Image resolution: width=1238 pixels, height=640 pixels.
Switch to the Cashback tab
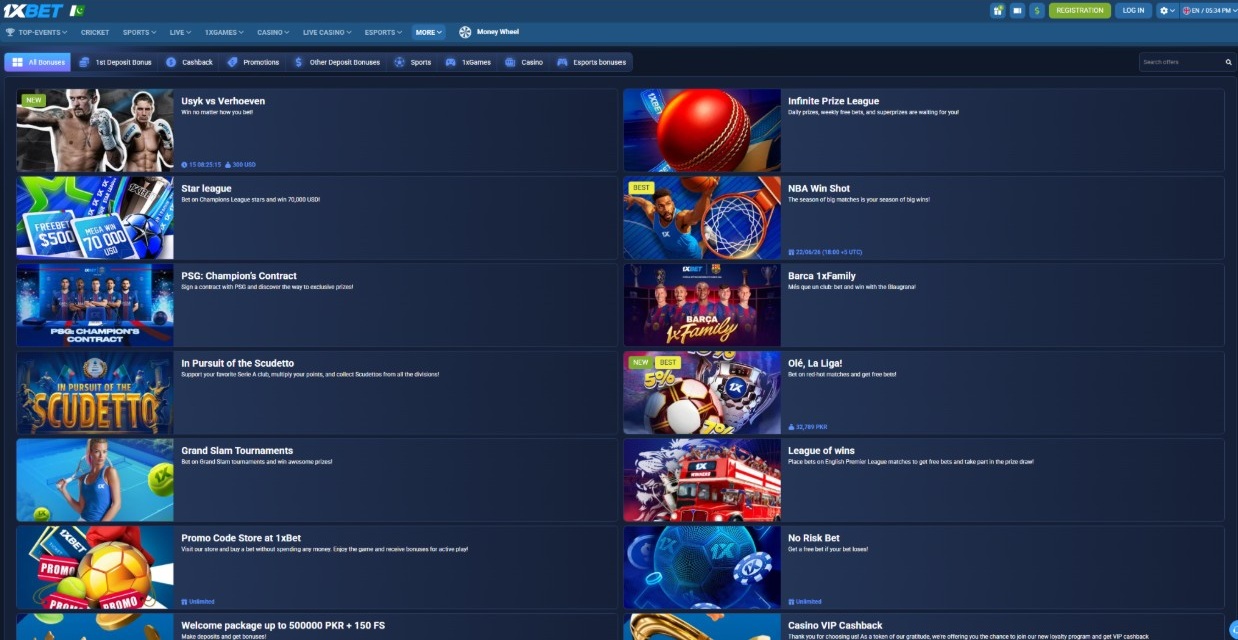(189, 62)
